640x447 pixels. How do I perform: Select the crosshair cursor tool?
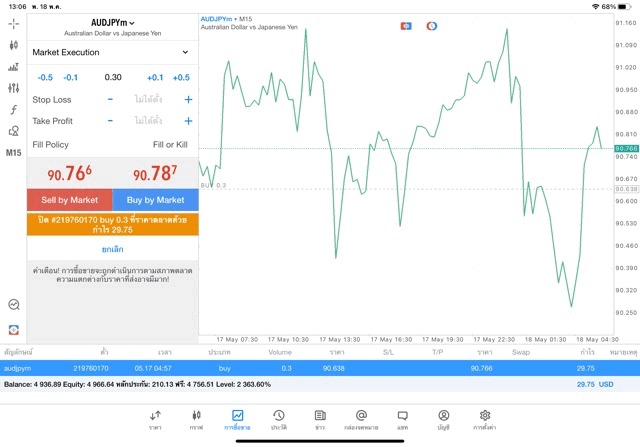tap(13, 24)
